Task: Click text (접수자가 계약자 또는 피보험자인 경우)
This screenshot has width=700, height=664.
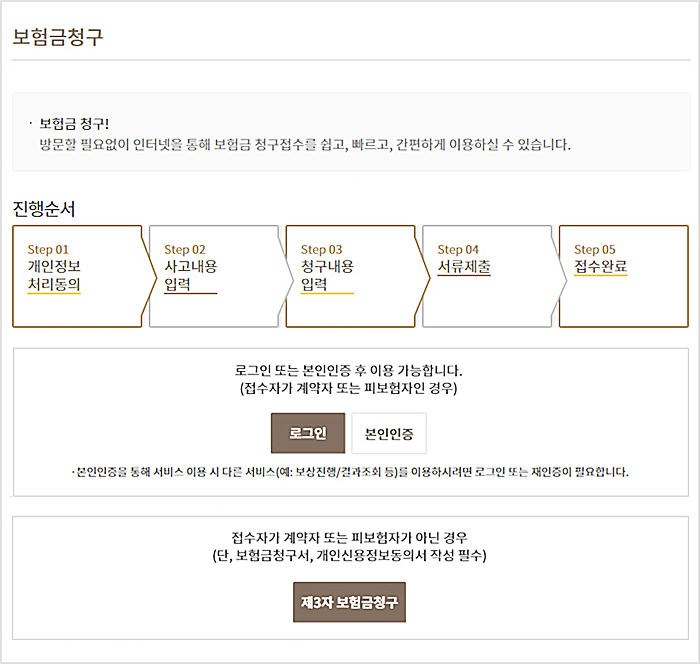Action: pos(349,388)
